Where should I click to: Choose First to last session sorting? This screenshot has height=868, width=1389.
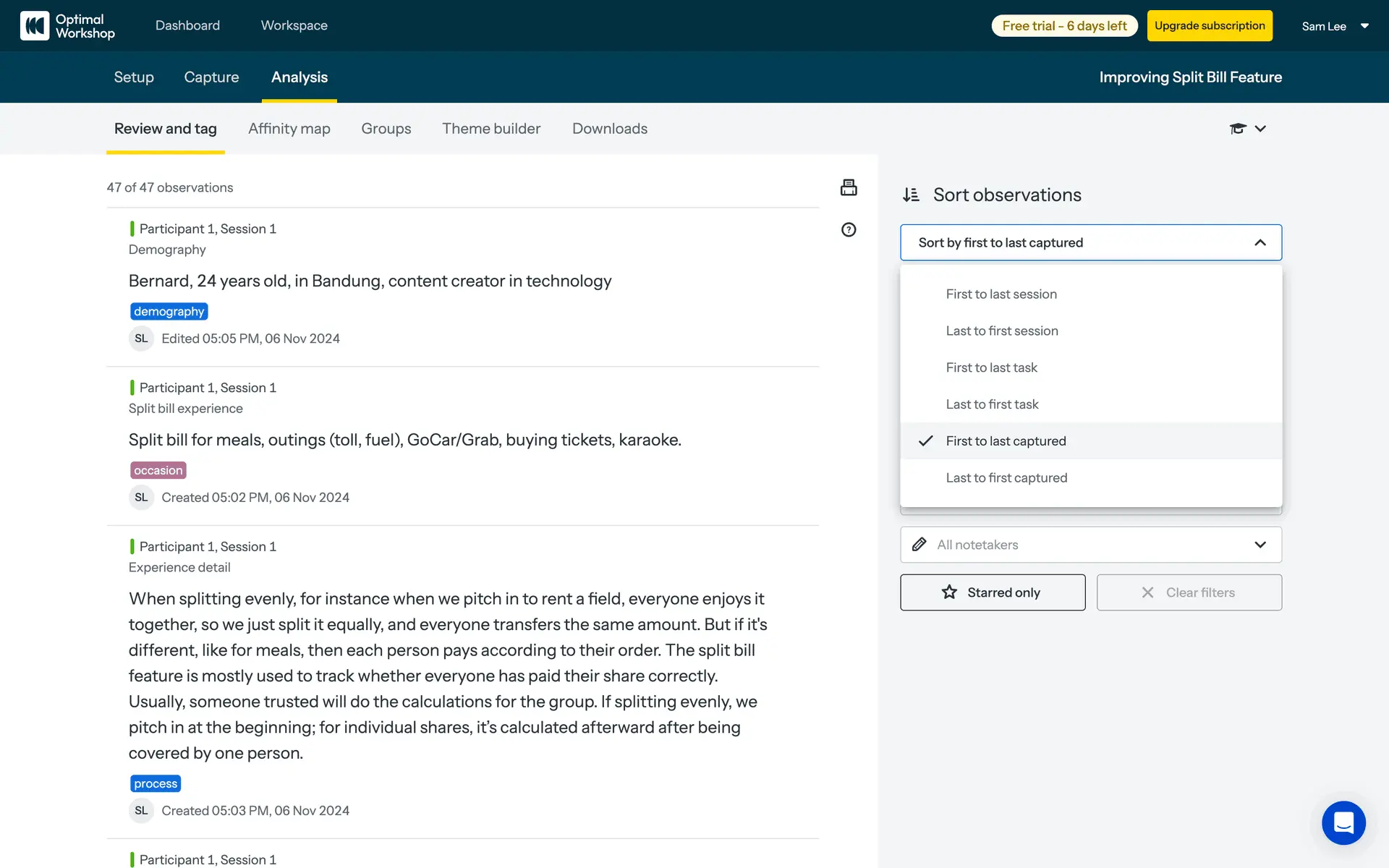[1001, 294]
